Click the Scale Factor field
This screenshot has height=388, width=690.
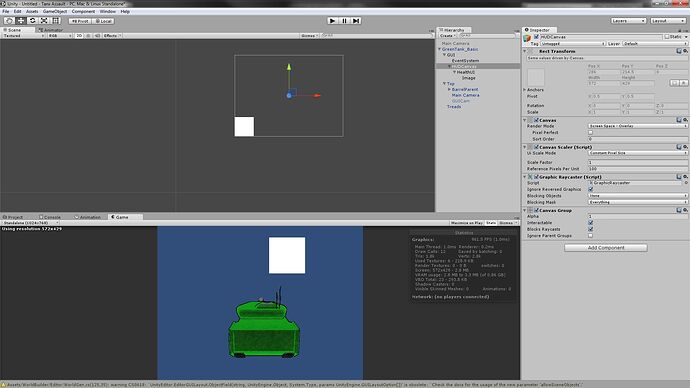(638, 162)
